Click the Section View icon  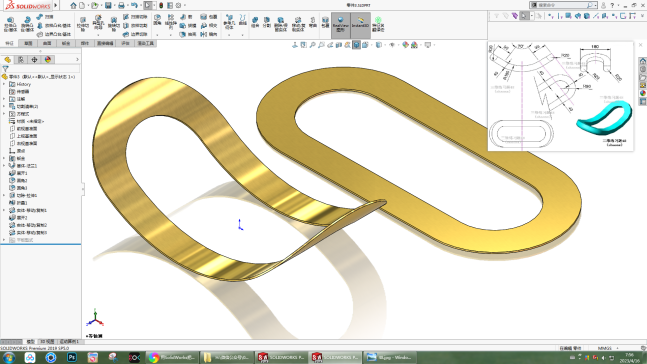(x=339, y=45)
